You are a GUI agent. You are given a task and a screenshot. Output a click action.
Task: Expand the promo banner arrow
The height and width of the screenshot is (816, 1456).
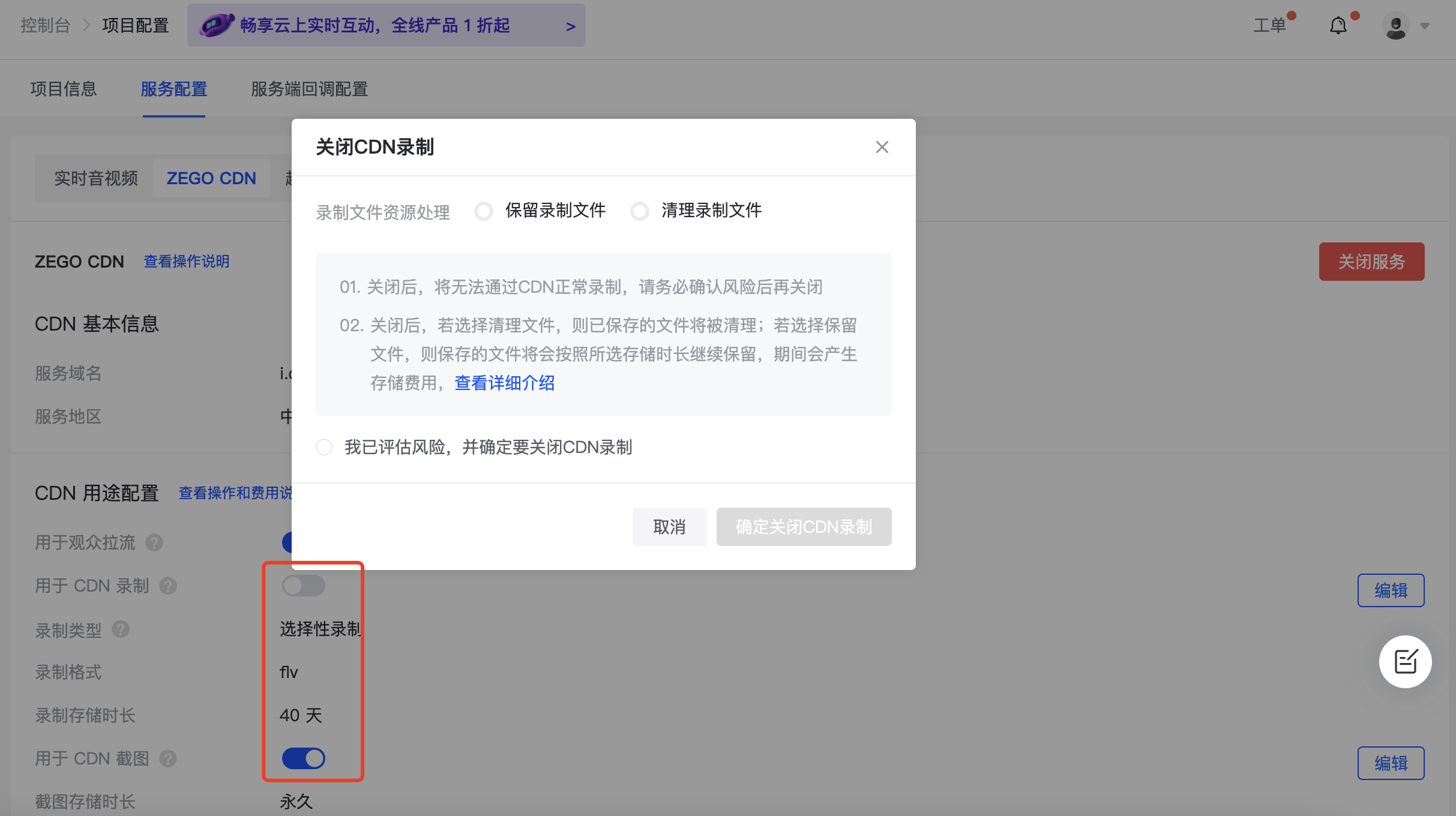[x=570, y=26]
